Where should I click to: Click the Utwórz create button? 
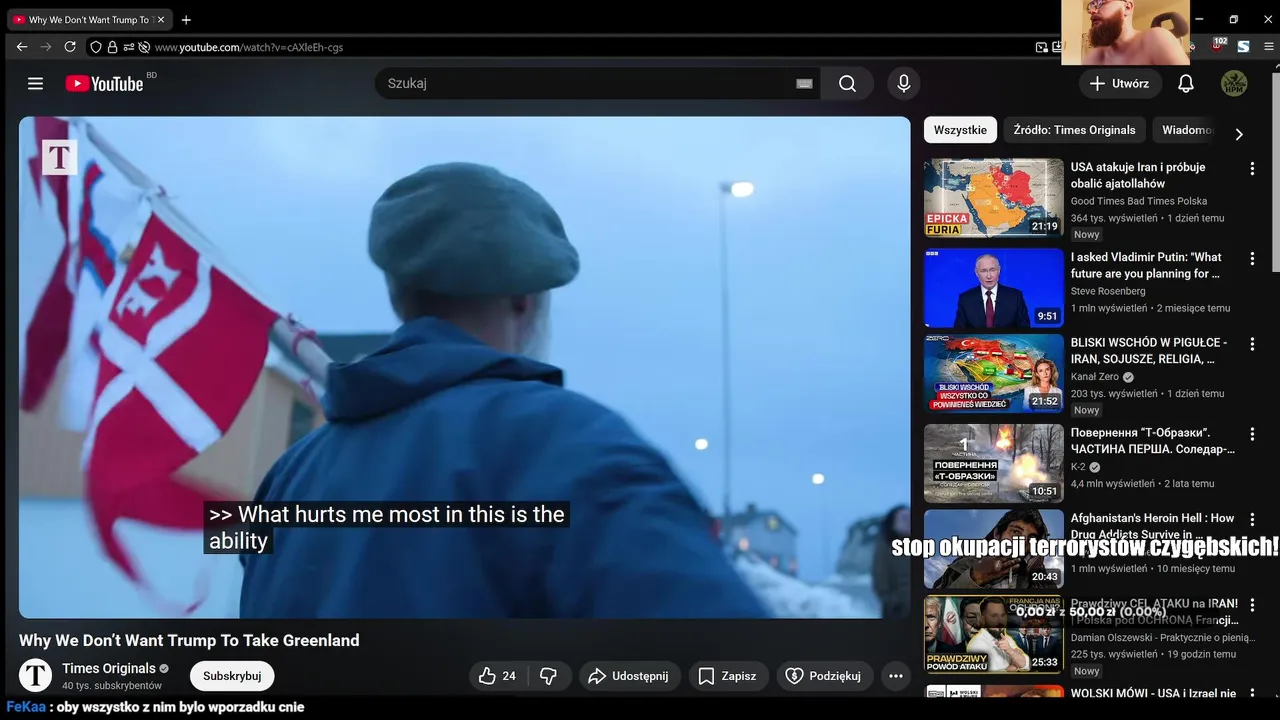[1120, 84]
